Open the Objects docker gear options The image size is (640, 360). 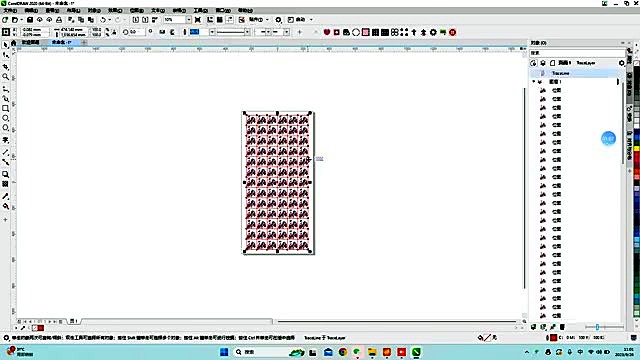(x=622, y=63)
